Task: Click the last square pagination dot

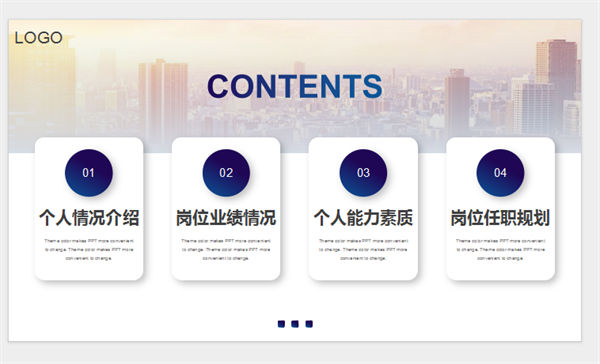Action: pos(309,324)
